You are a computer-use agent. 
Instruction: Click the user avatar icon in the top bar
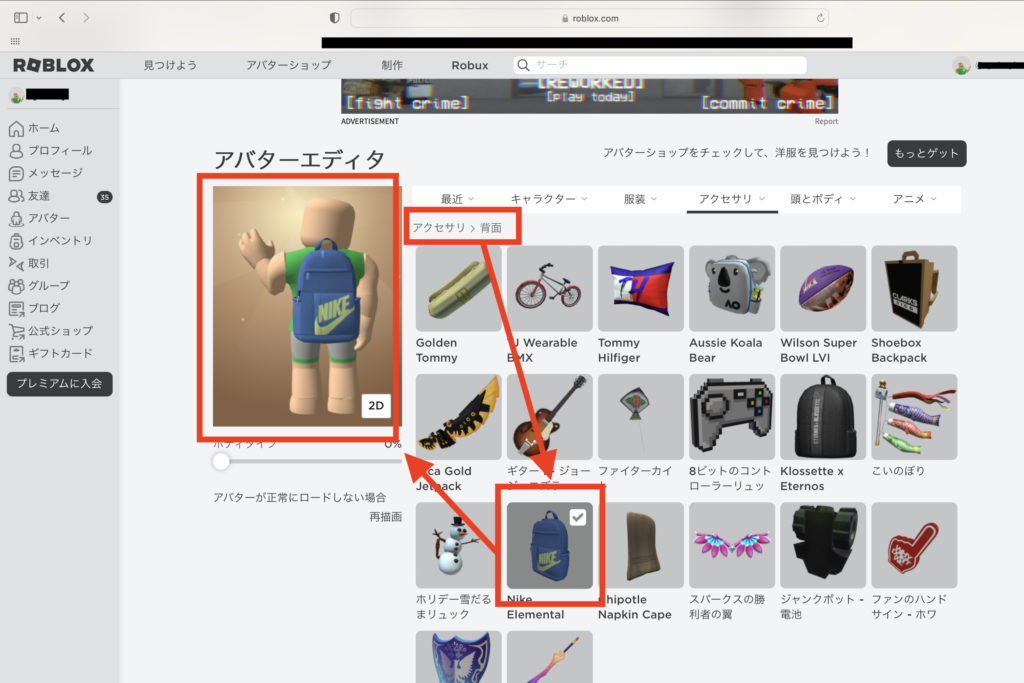(x=961, y=66)
